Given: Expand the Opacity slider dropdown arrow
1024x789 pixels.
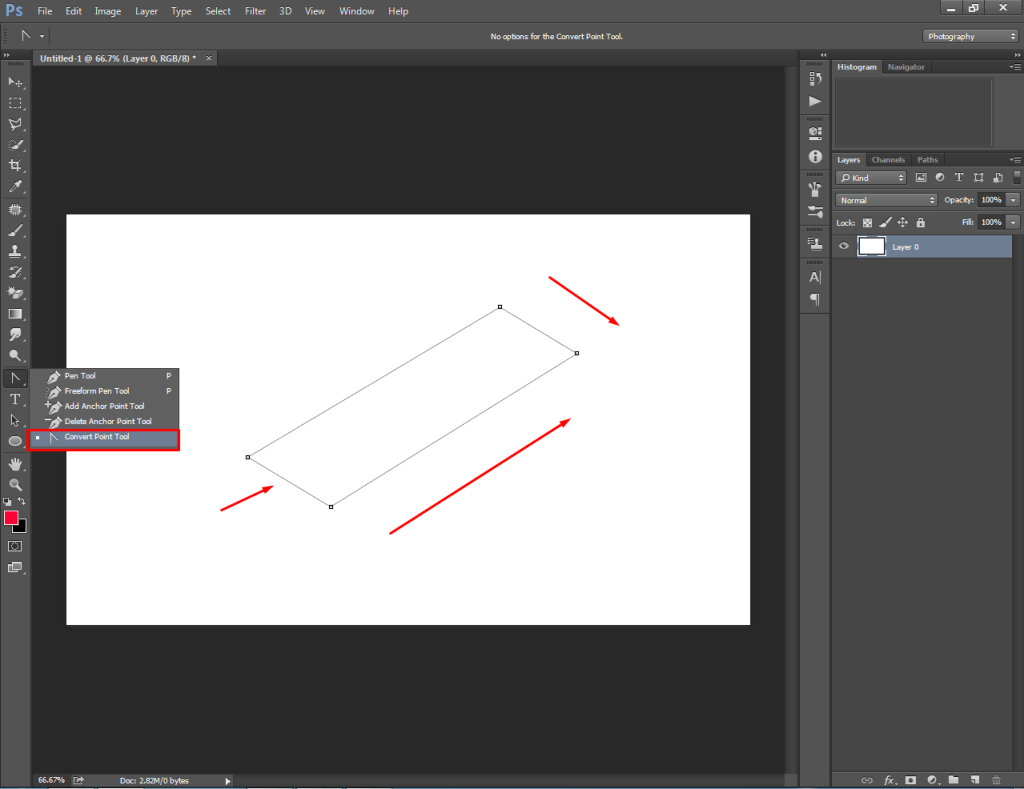Looking at the screenshot, I should point(1013,200).
